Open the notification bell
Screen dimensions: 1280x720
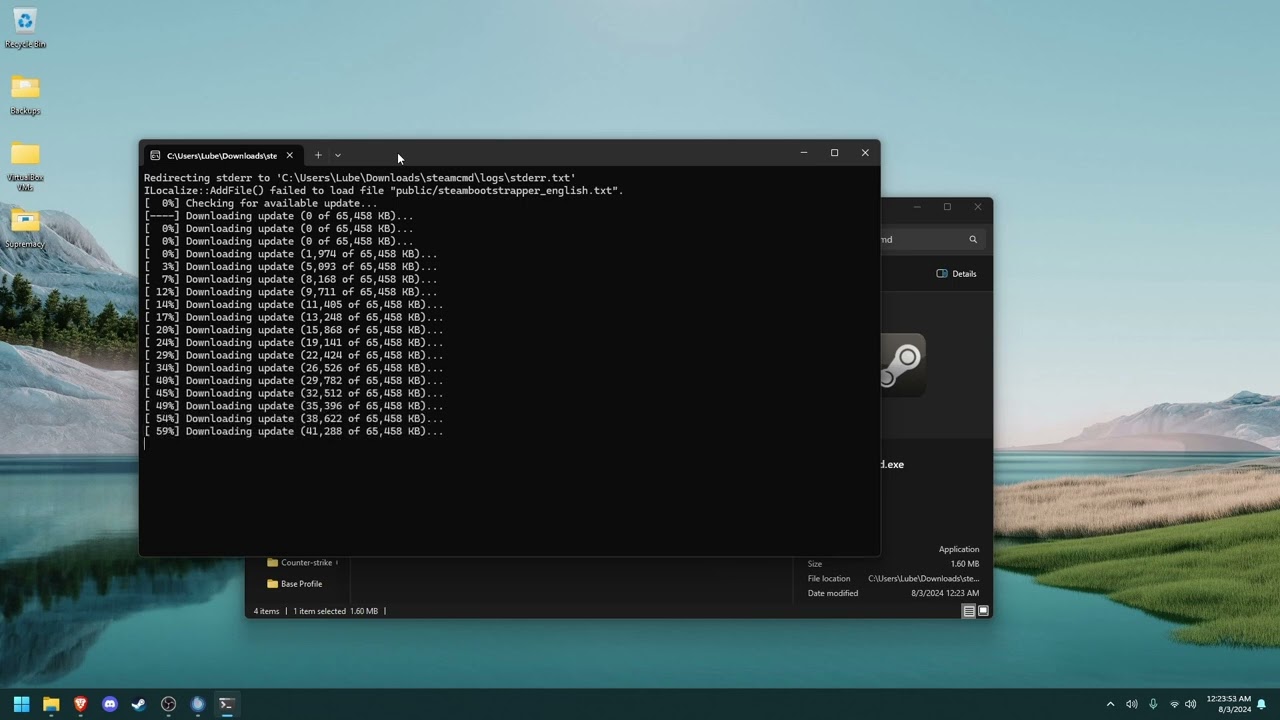pos(1262,704)
